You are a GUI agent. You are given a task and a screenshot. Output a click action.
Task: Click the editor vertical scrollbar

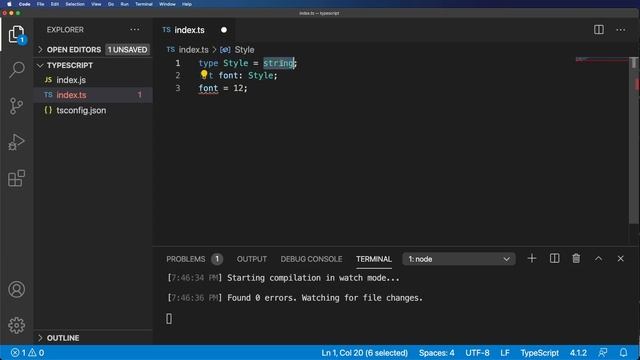pyautogui.click(x=634, y=139)
